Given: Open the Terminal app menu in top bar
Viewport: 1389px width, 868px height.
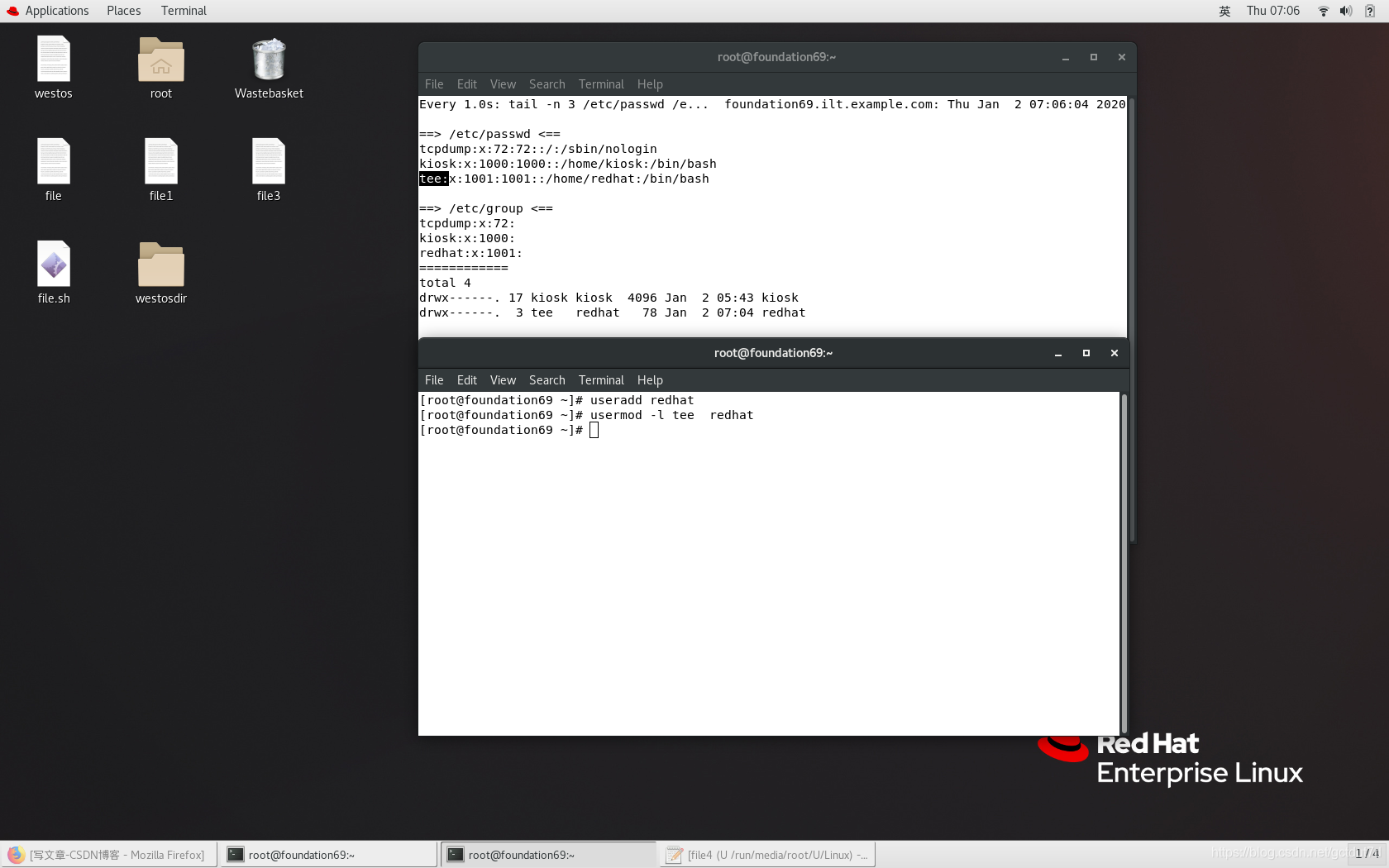Looking at the screenshot, I should pyautogui.click(x=184, y=11).
